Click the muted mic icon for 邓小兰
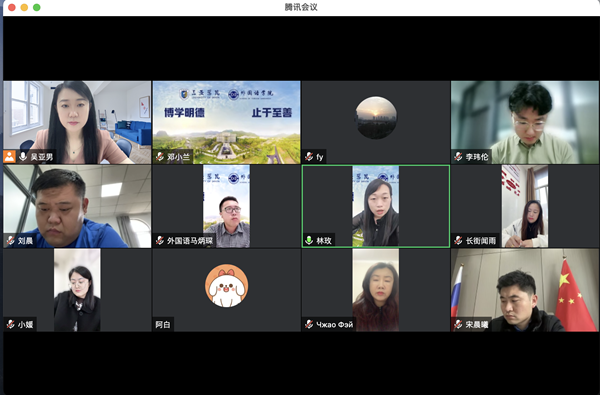The image size is (600, 395). [x=160, y=156]
